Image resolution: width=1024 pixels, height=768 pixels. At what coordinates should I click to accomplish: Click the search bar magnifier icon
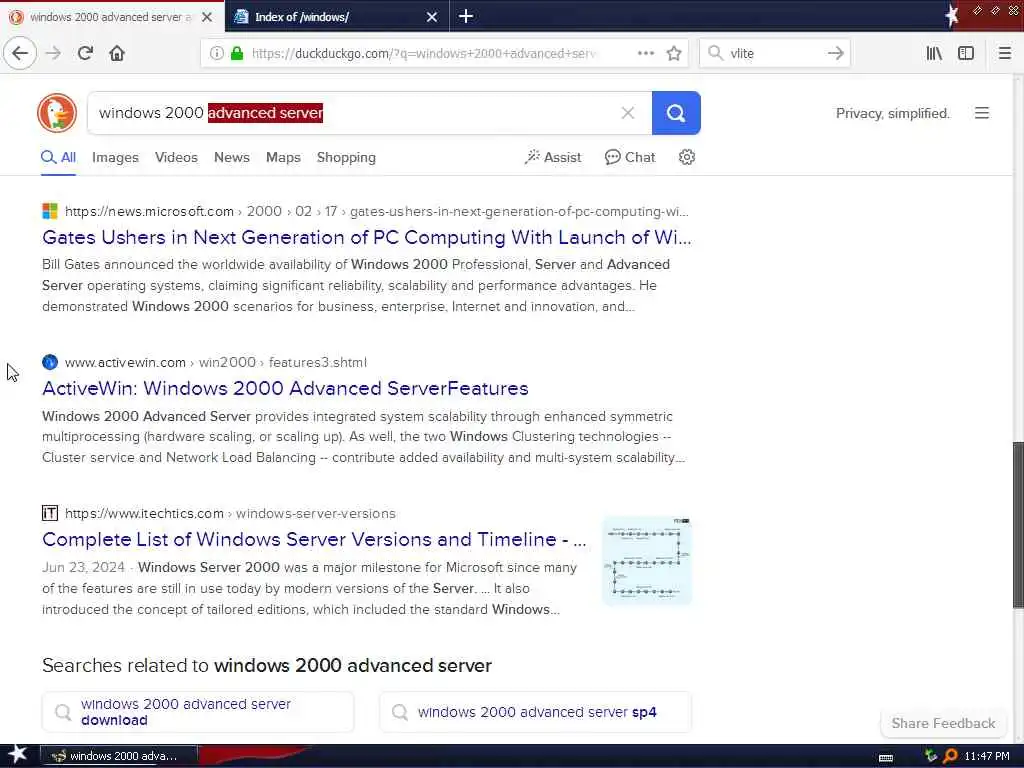coord(715,53)
